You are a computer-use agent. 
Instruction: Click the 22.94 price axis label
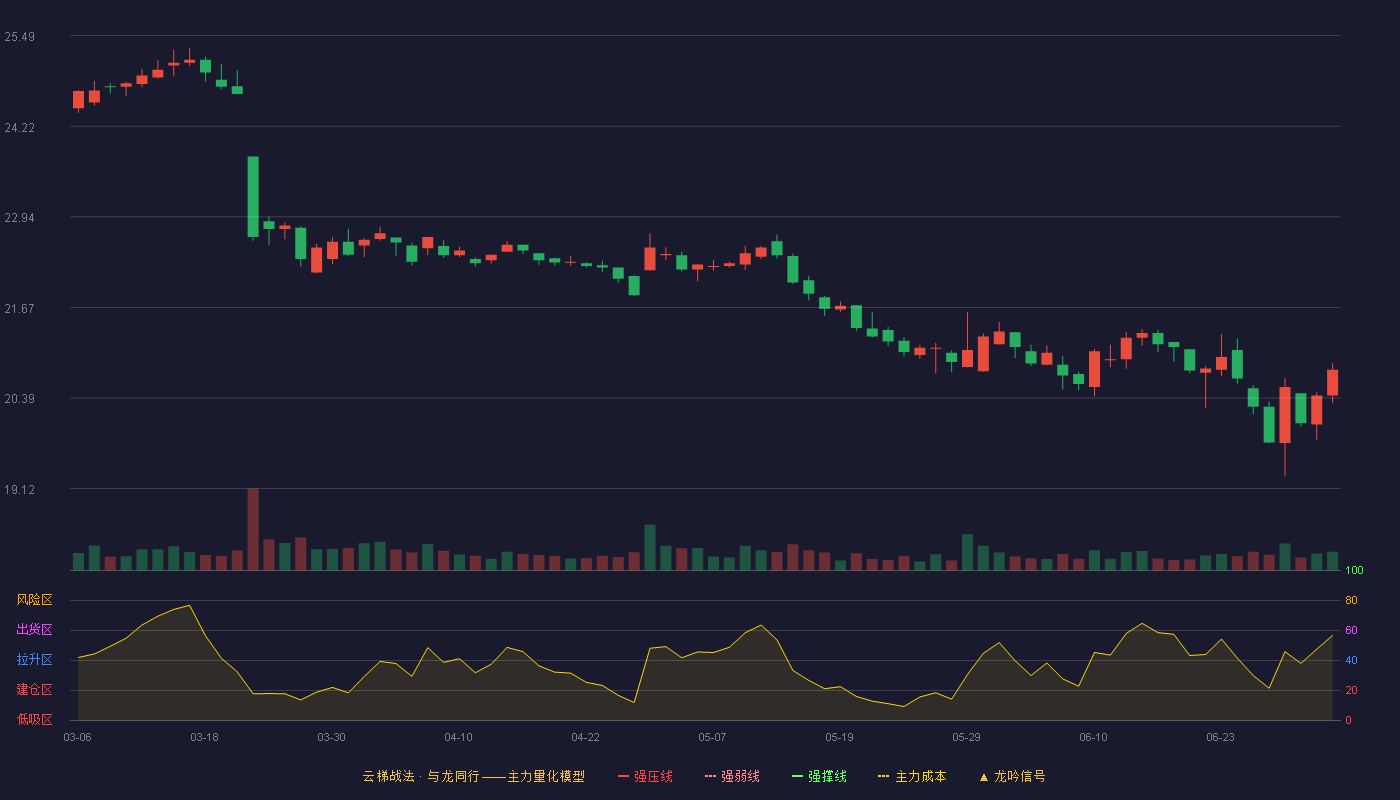[x=19, y=218]
